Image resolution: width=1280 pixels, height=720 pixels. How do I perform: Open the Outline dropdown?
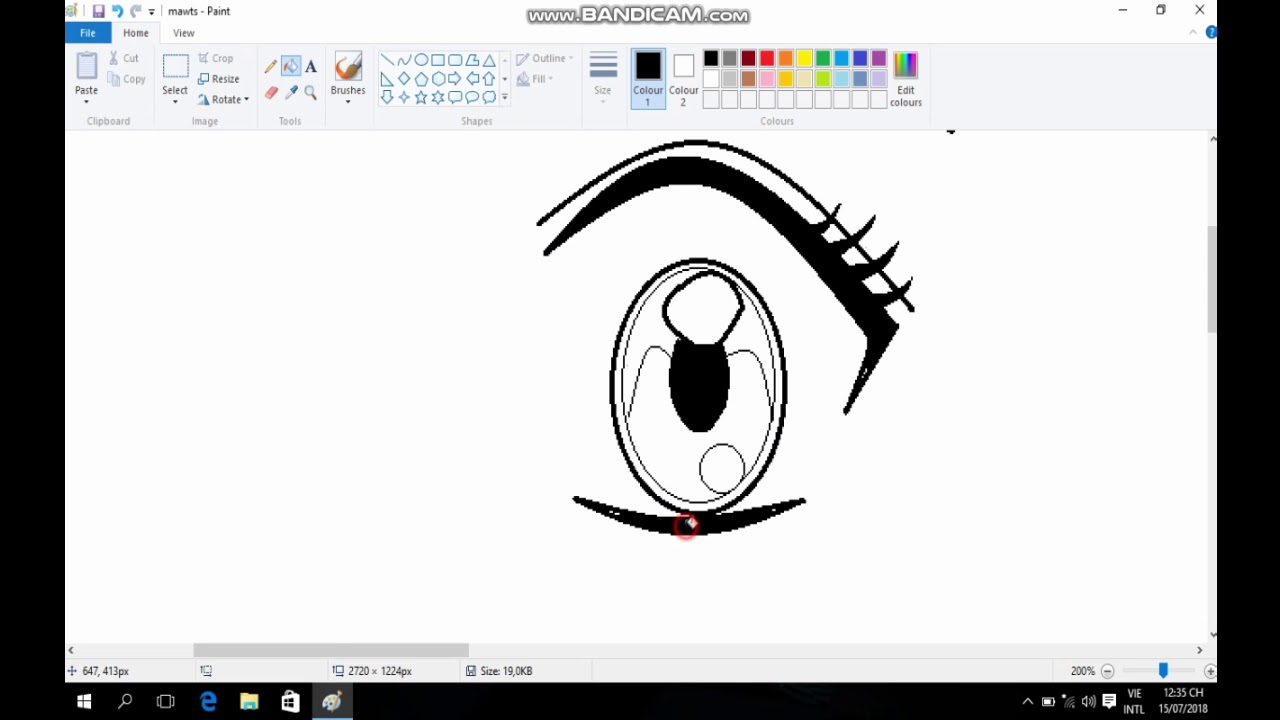coord(544,59)
